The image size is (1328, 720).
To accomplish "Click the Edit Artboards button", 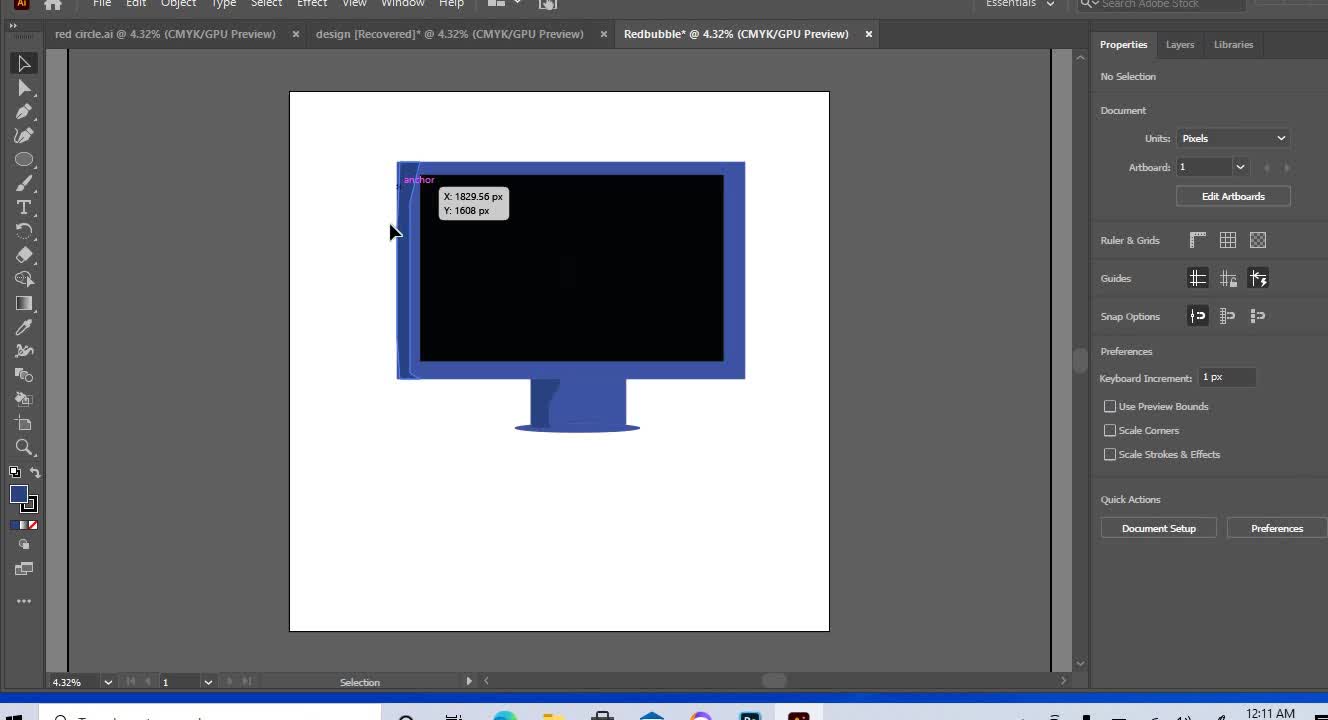I will [x=1233, y=196].
